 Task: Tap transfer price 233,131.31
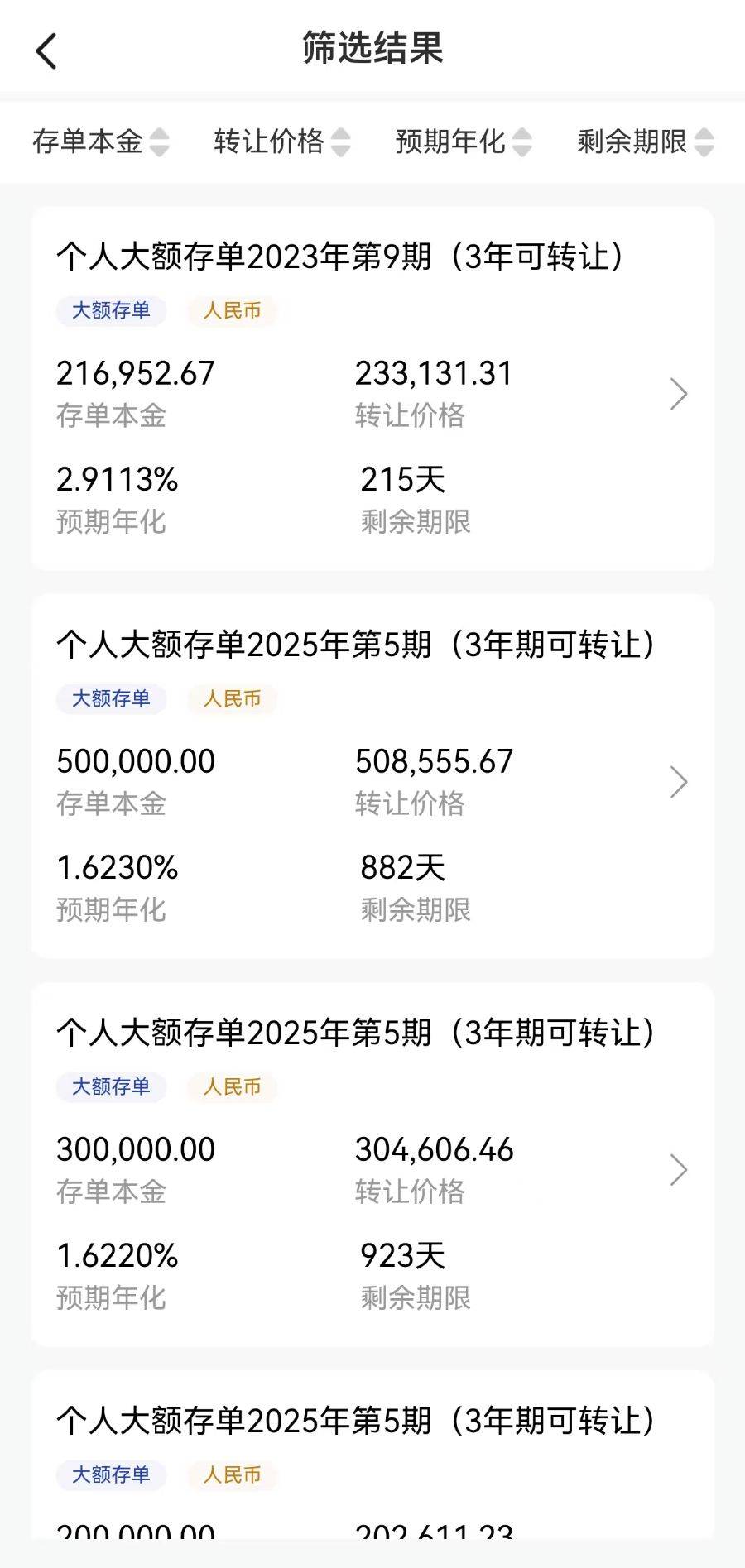pos(434,374)
